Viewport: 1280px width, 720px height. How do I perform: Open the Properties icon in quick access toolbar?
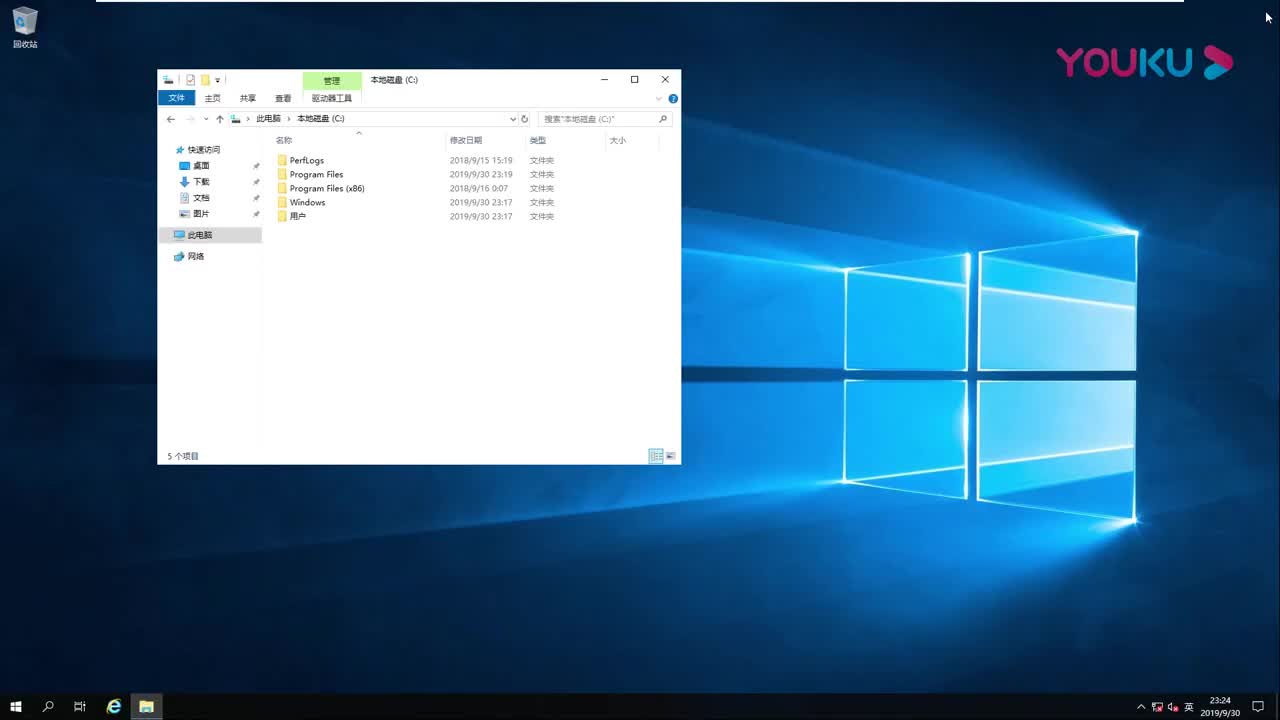[190, 80]
